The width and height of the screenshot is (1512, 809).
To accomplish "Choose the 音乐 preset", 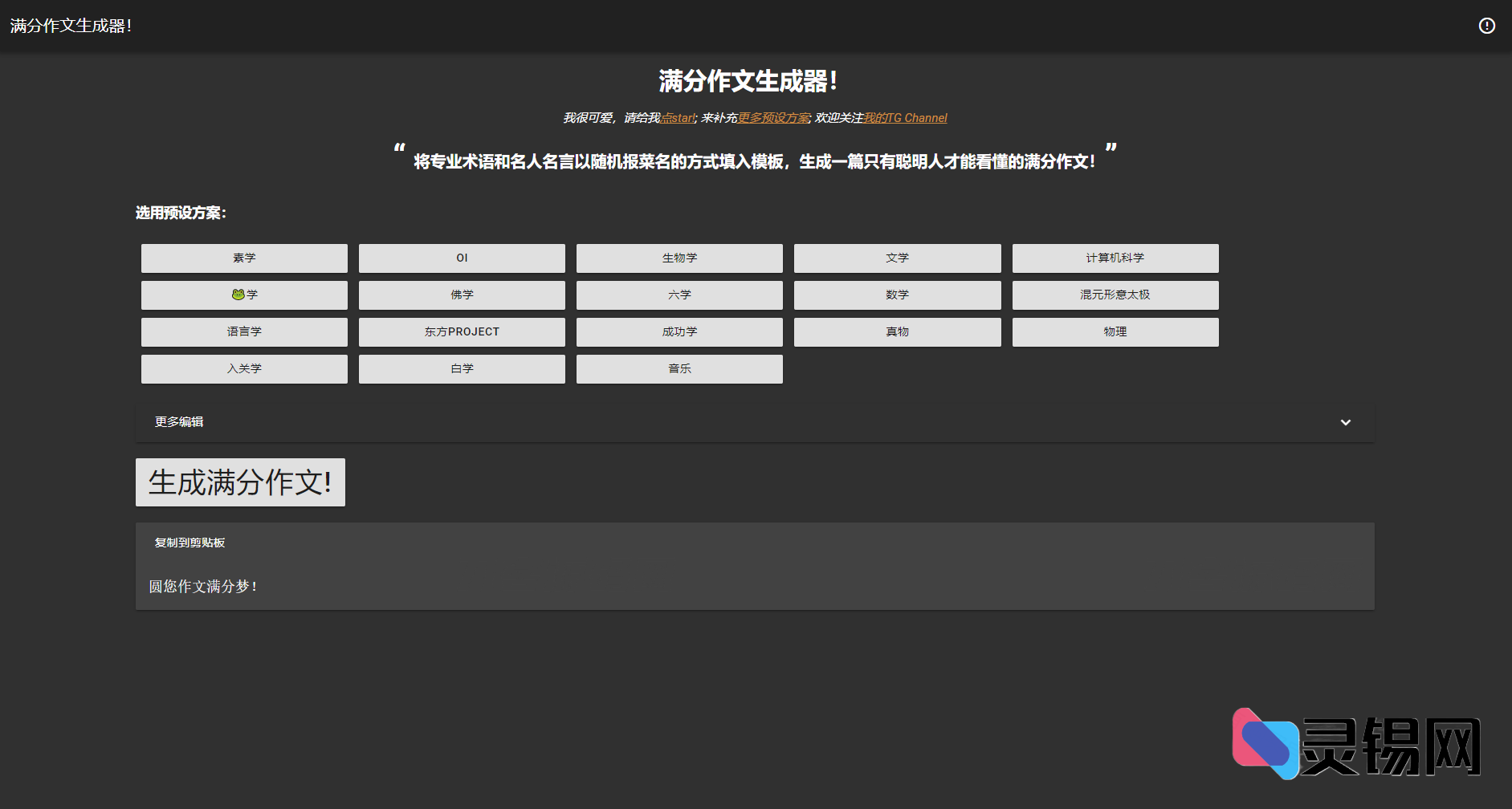I will coord(679,368).
